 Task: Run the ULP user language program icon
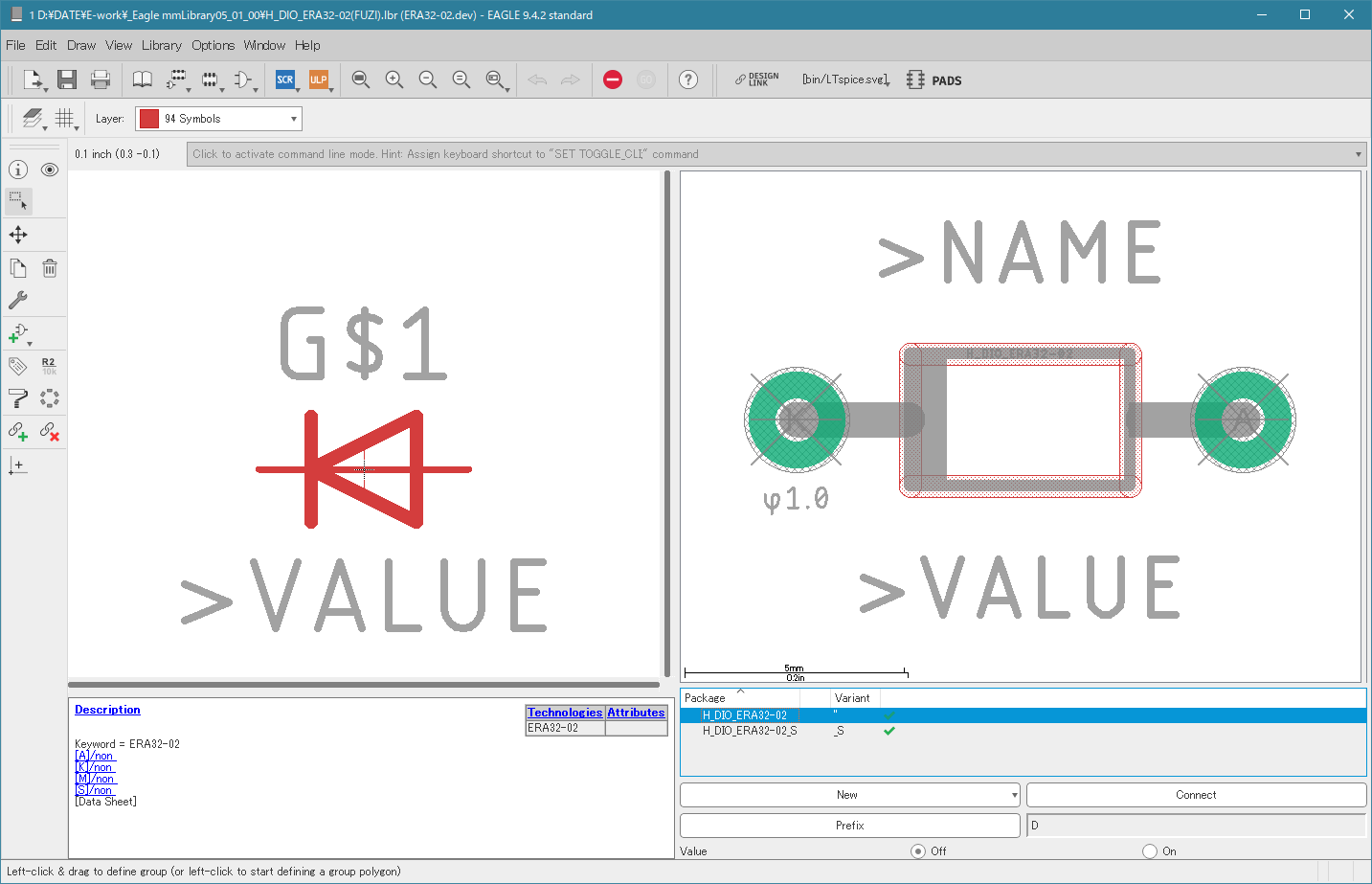(319, 79)
